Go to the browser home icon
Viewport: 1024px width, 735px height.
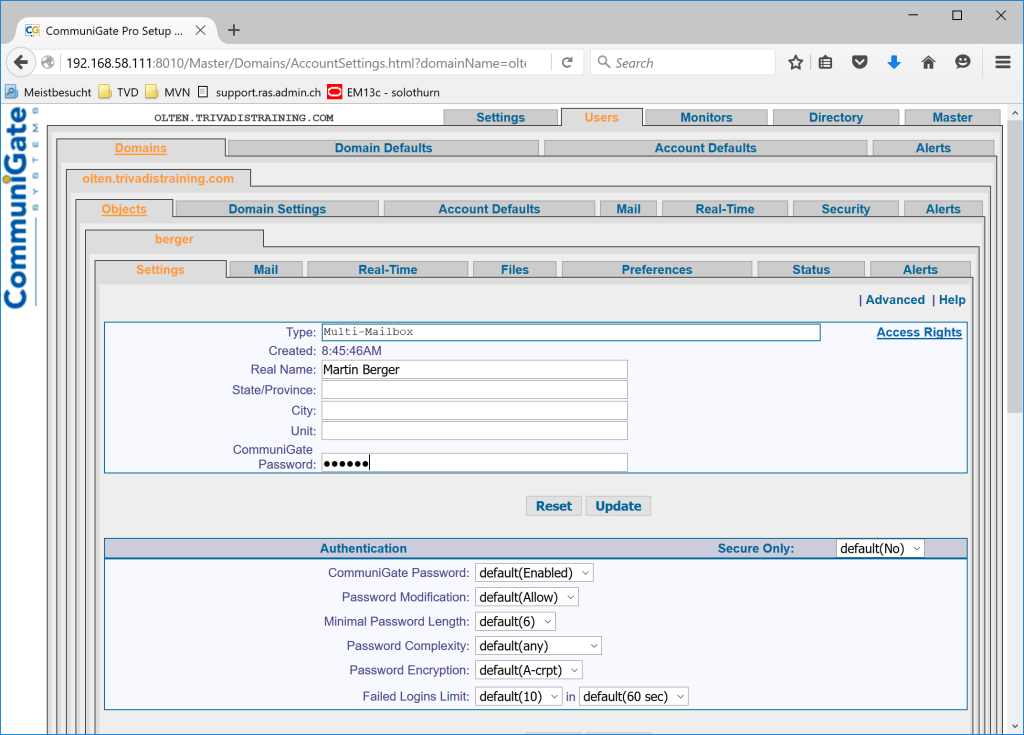[x=928, y=63]
